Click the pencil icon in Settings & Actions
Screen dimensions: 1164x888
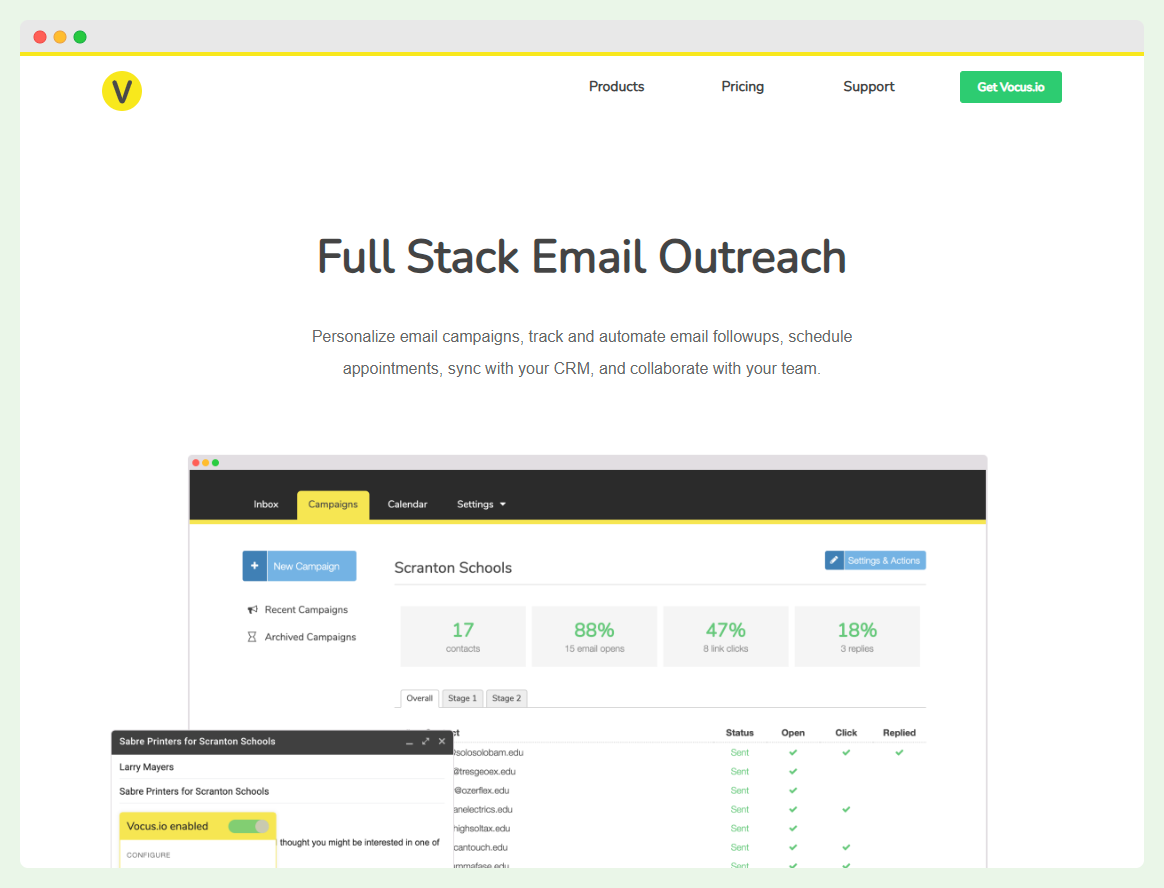(x=836, y=560)
